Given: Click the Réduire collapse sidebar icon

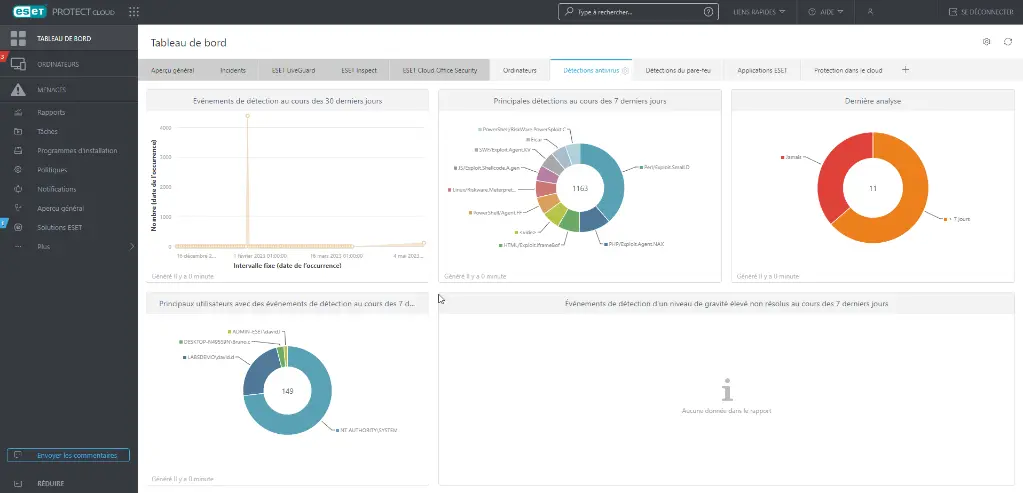Looking at the screenshot, I should (18, 484).
